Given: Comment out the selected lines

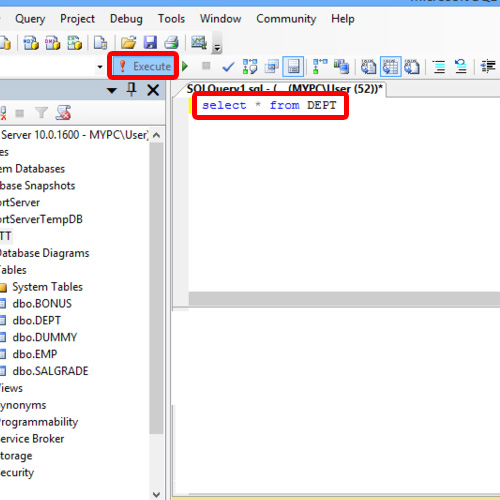Looking at the screenshot, I should point(439,66).
